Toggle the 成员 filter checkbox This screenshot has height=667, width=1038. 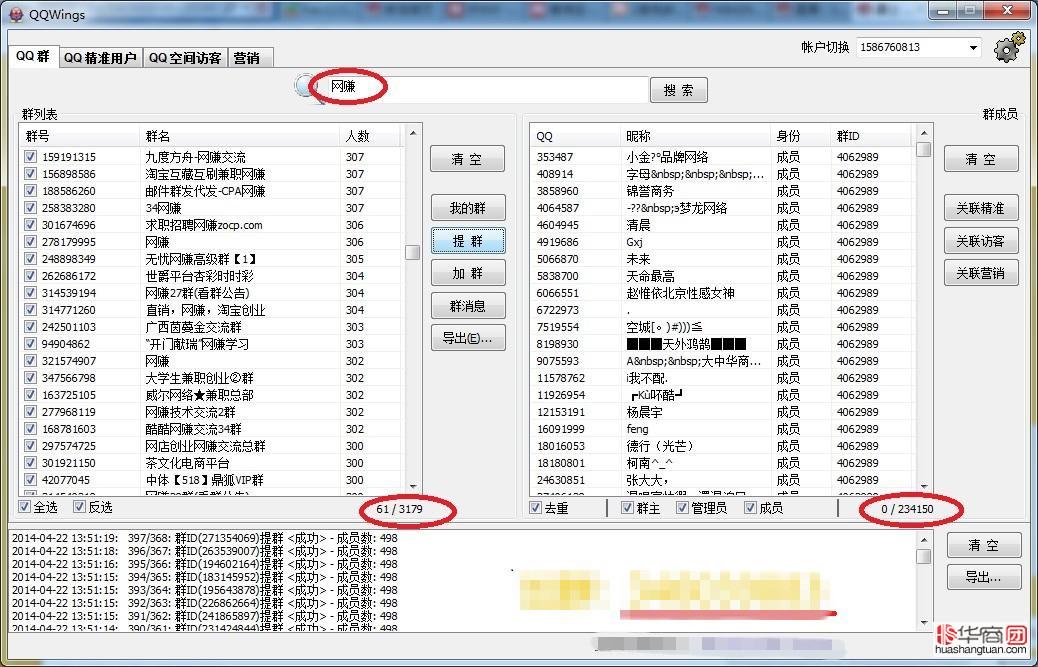[750, 508]
